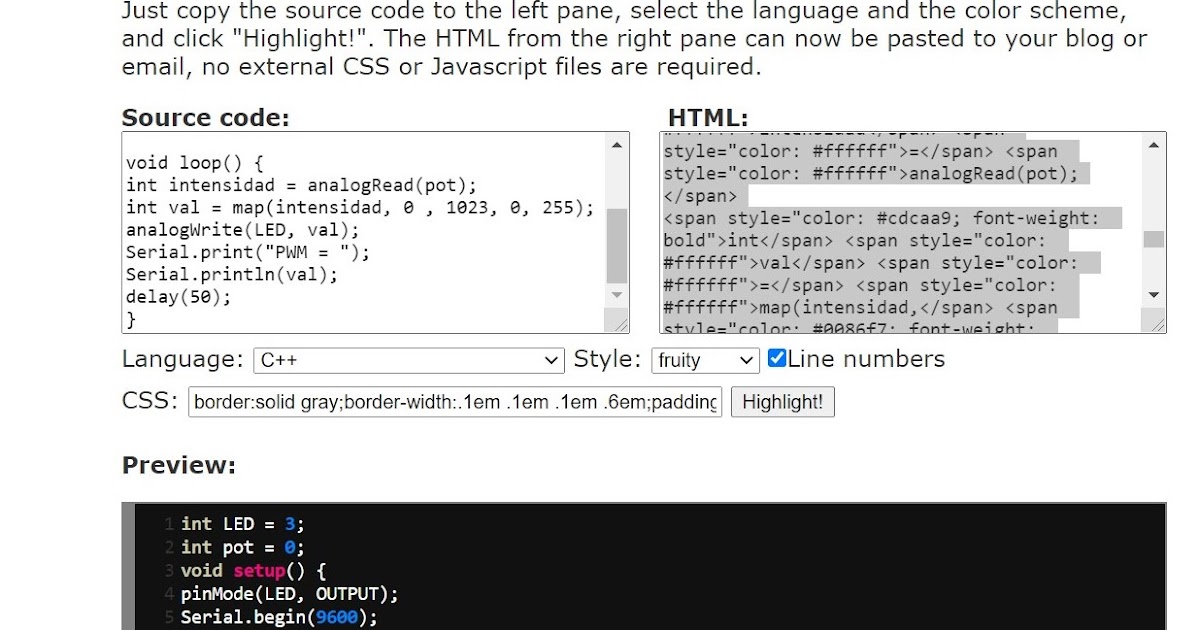
Task: Click the Preview: heading
Action: coord(177,465)
